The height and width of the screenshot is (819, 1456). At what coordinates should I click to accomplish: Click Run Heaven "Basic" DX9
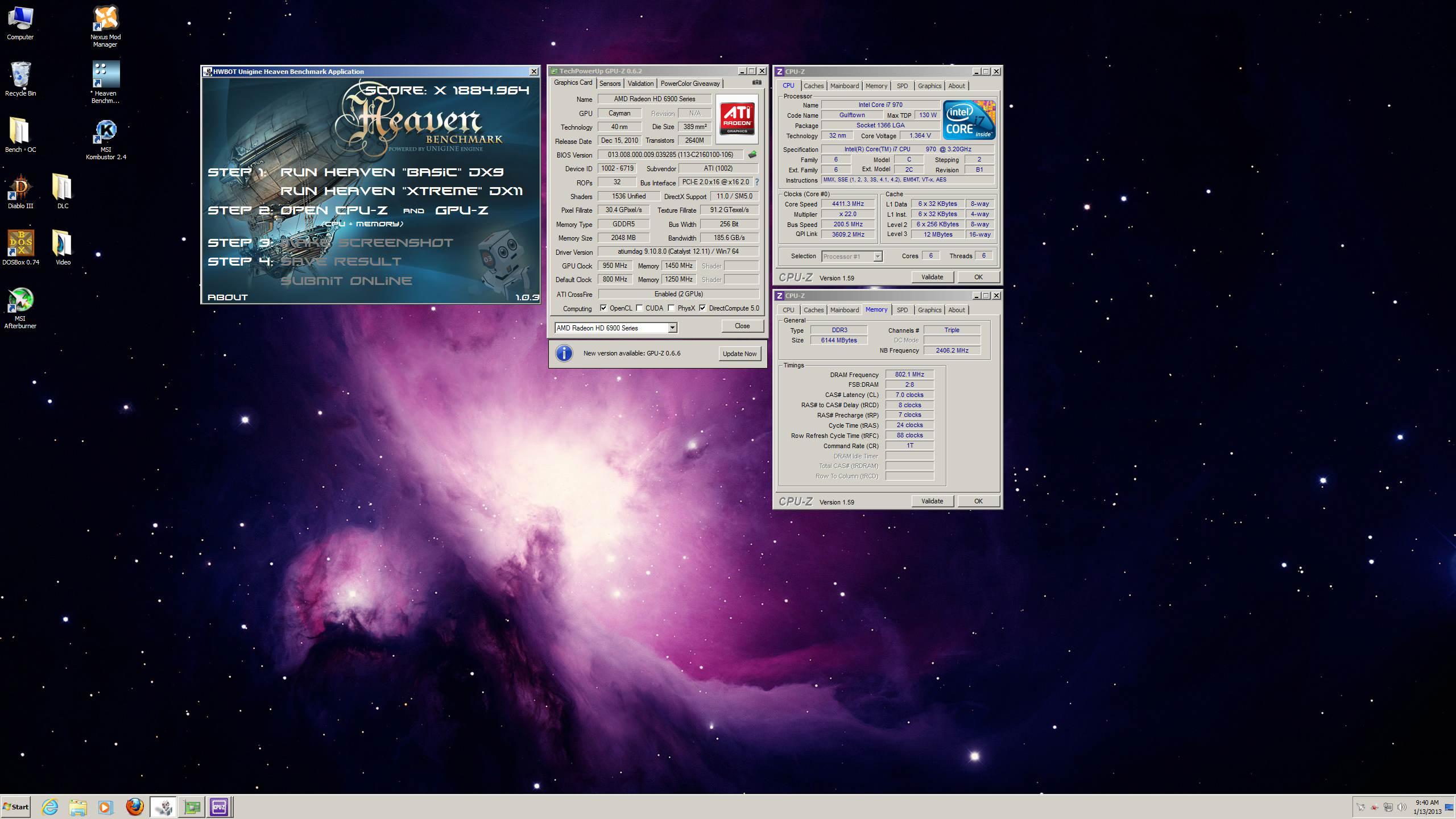[x=392, y=172]
